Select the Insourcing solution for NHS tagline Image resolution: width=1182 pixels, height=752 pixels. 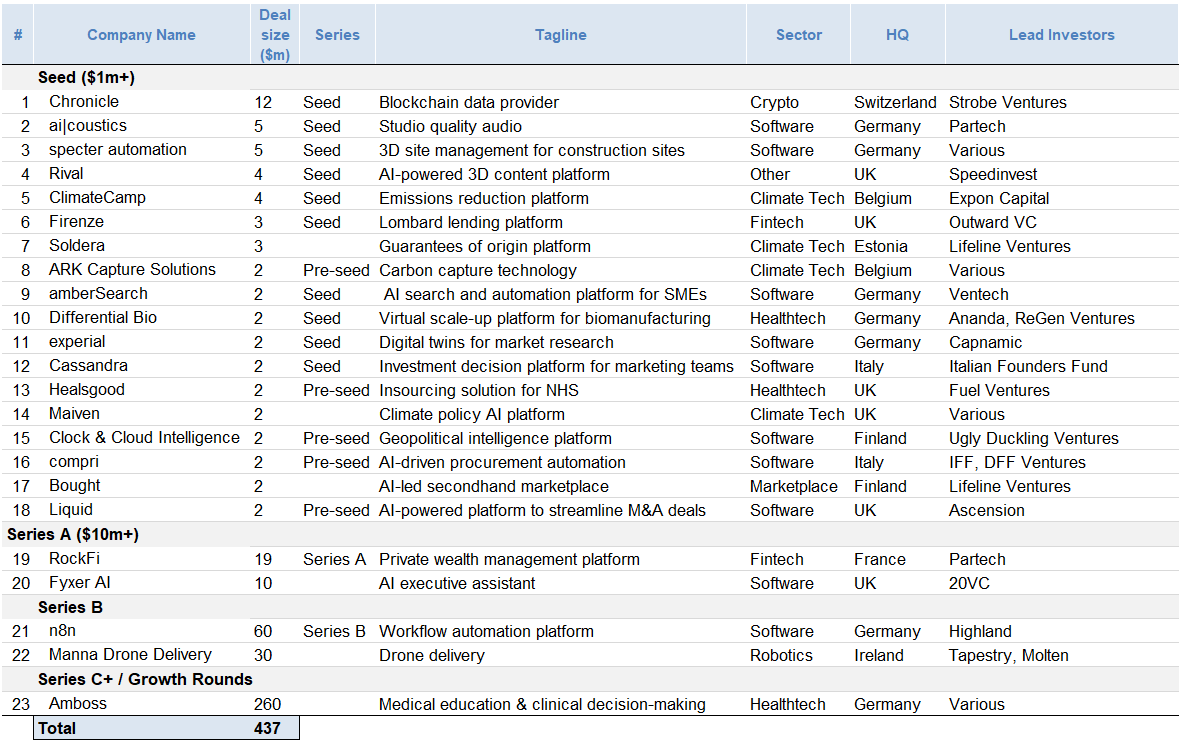point(479,390)
